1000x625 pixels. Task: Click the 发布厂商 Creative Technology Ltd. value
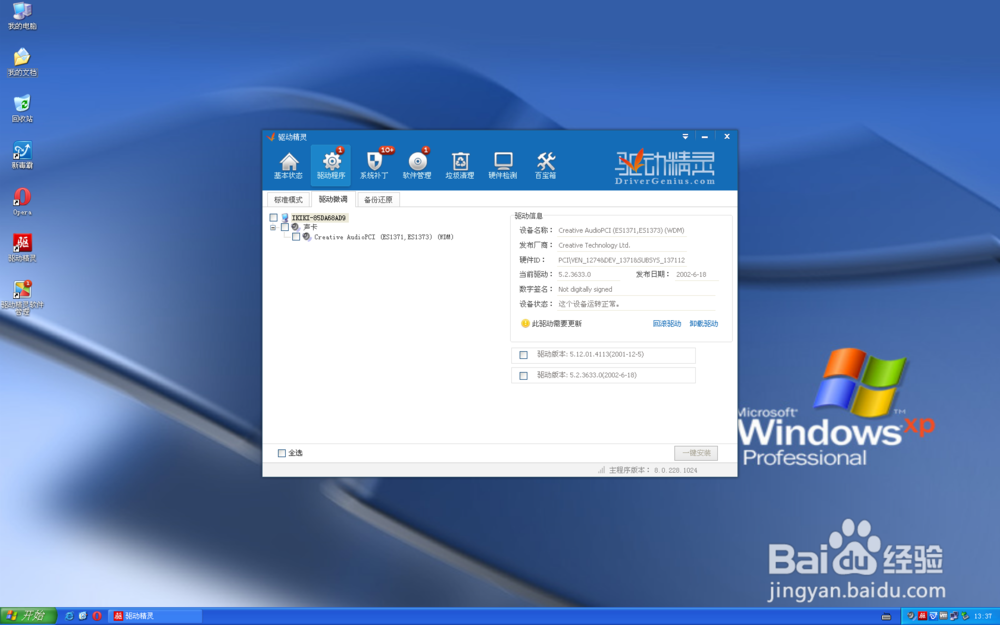(x=594, y=245)
